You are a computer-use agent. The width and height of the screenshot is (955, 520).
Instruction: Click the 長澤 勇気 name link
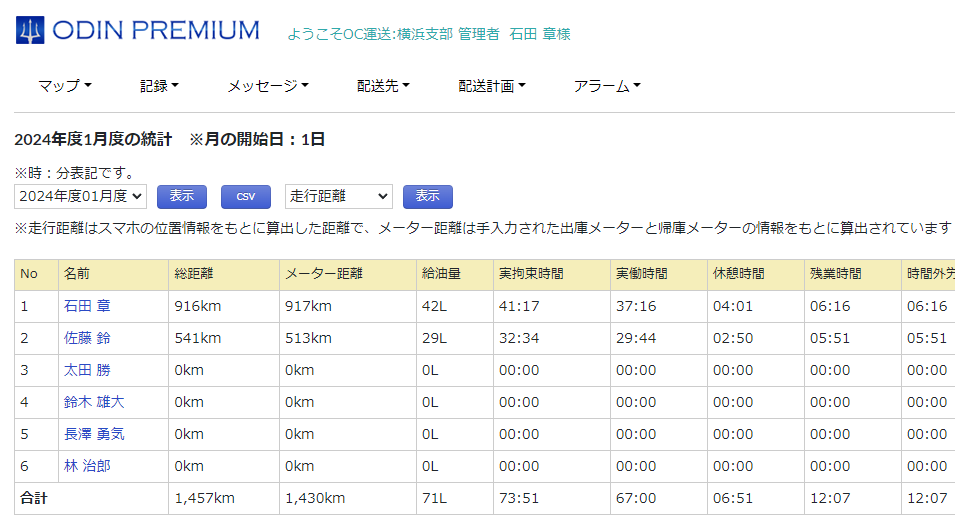(x=94, y=434)
